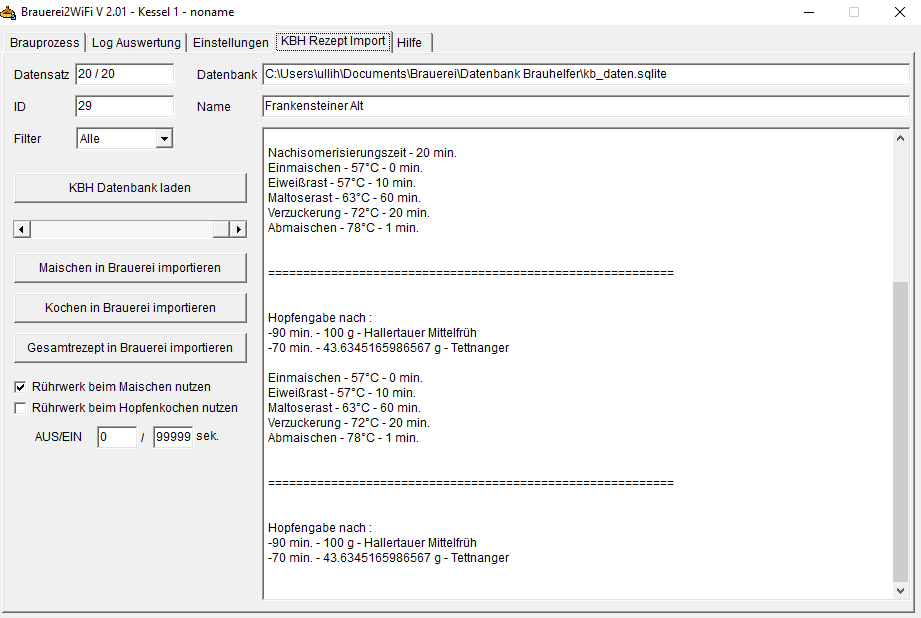This screenshot has width=921, height=618.
Task: Click the Datenbank path input field
Action: point(585,75)
